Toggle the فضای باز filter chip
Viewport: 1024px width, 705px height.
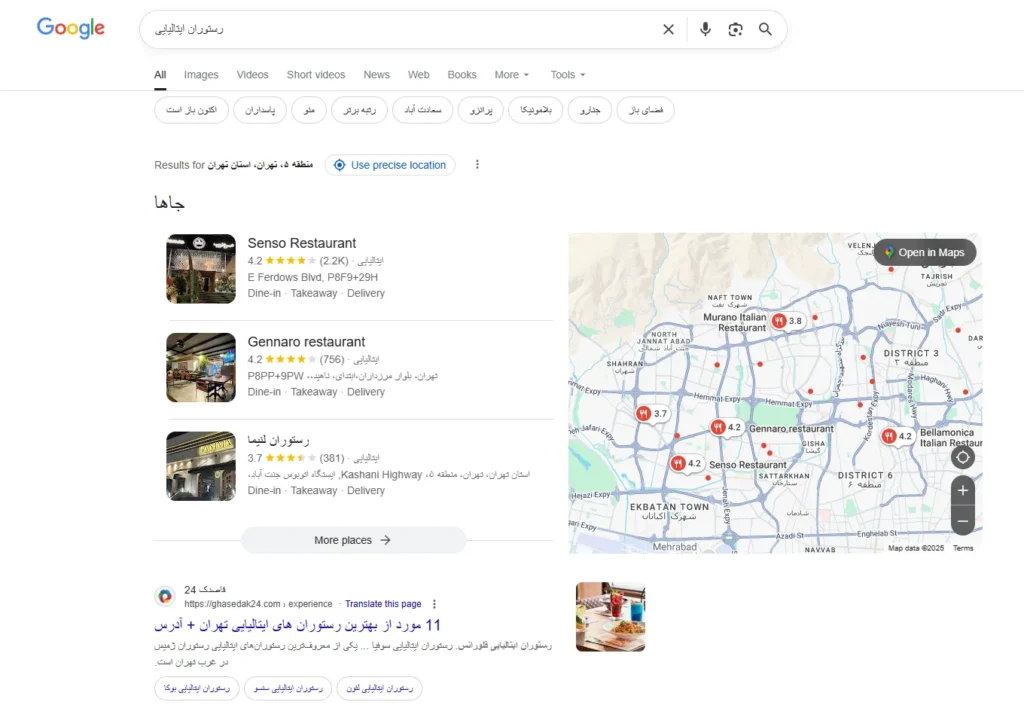[645, 110]
